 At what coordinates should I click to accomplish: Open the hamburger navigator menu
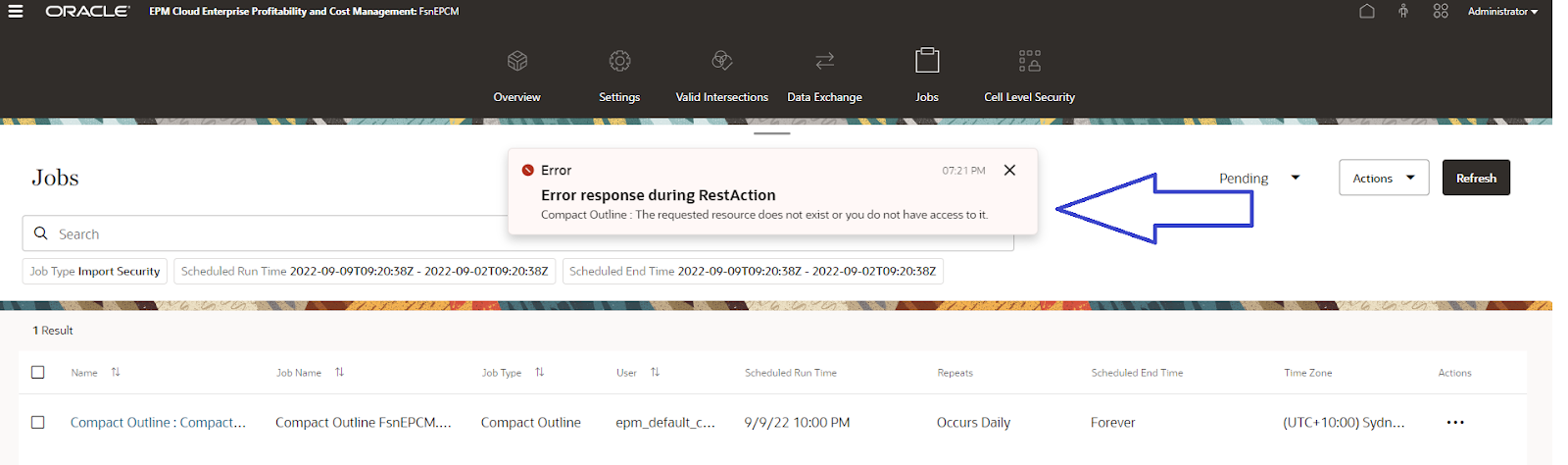16,11
